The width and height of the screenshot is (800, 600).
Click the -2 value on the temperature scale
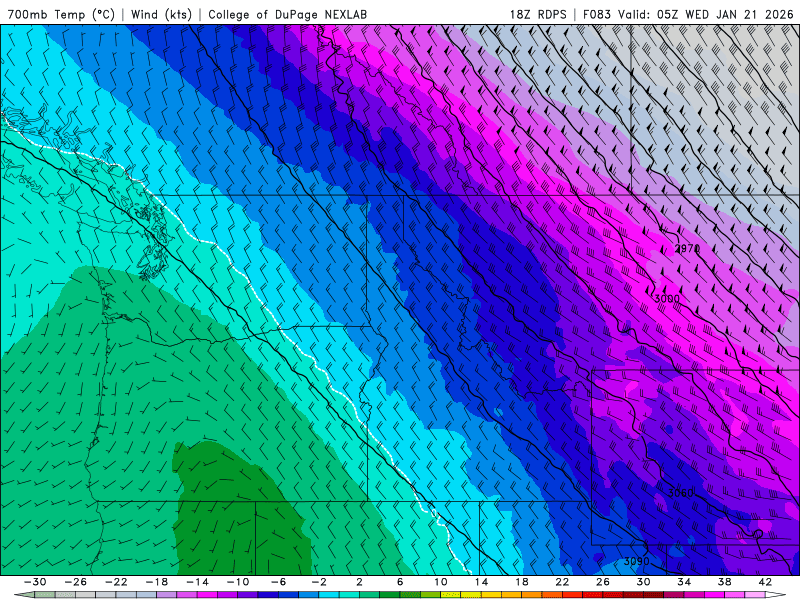(x=319, y=582)
